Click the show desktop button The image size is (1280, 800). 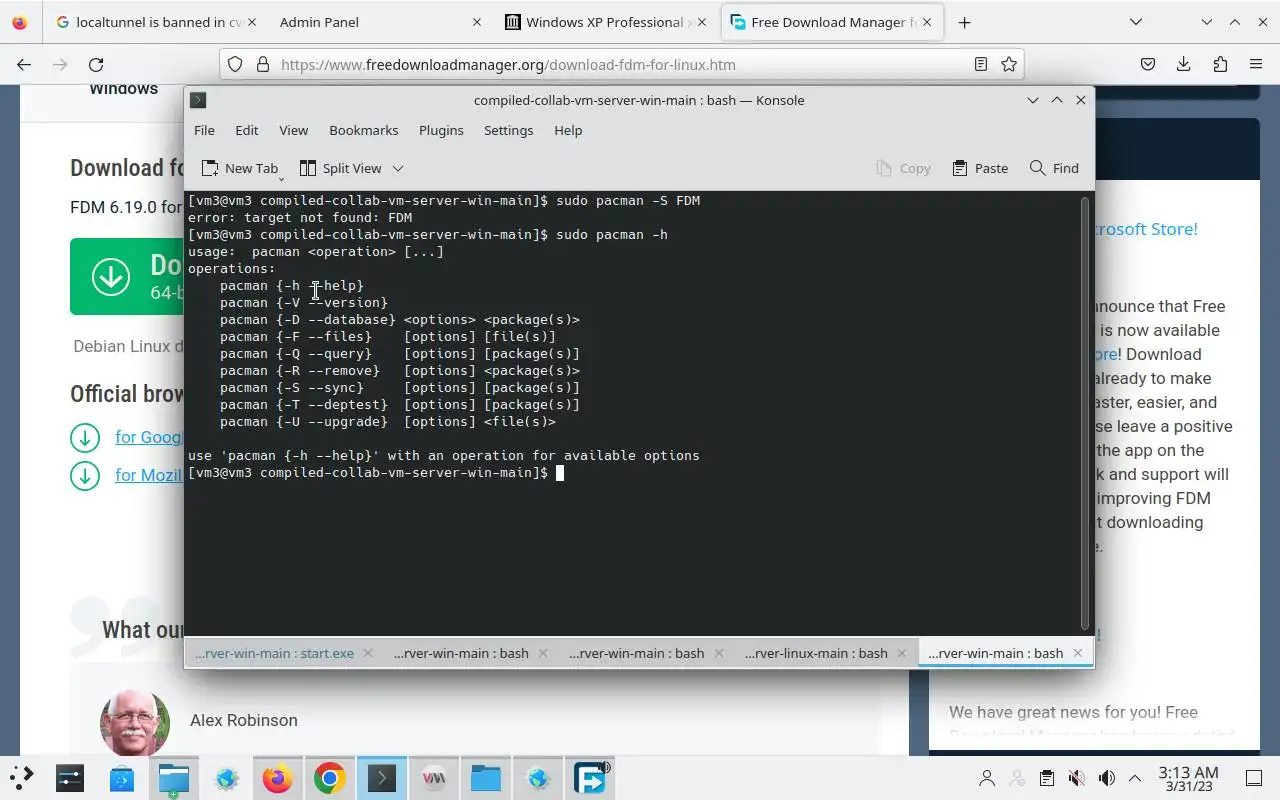[x=1254, y=778]
